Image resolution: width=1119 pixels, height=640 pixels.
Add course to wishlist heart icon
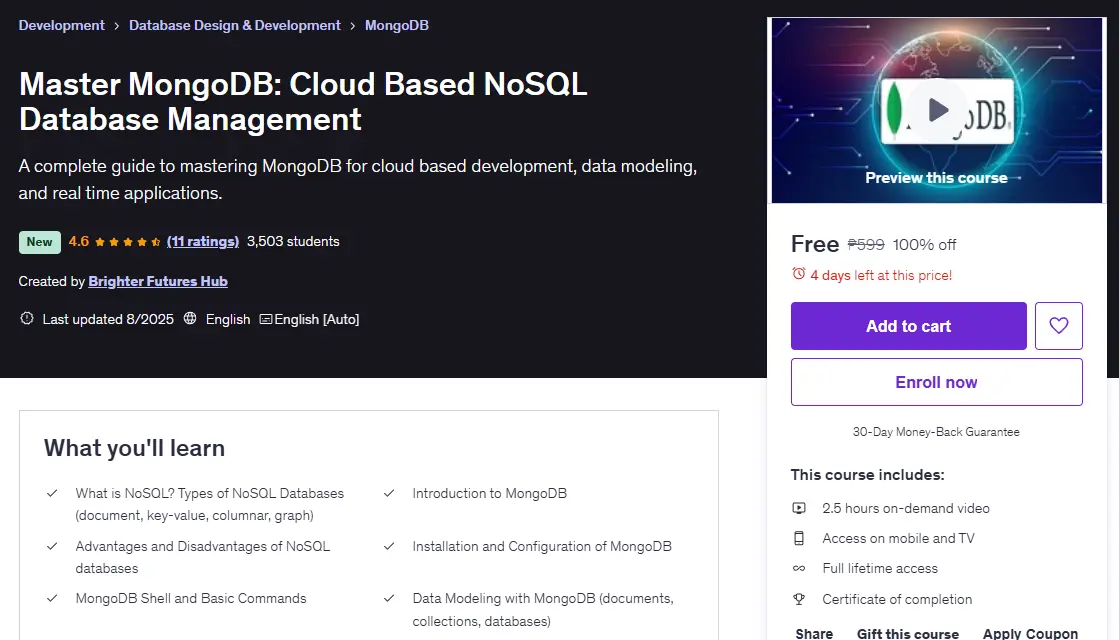pos(1058,326)
